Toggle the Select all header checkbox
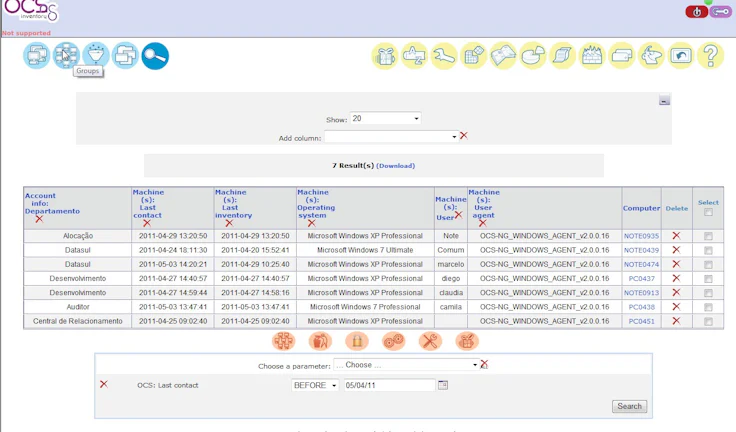This screenshot has width=736, height=432. pyautogui.click(x=708, y=212)
